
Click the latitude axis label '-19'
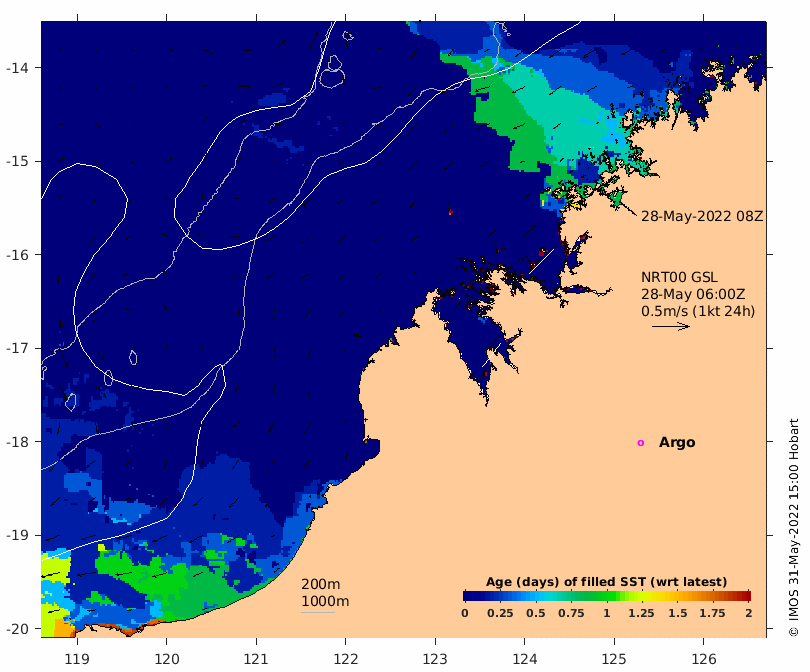tap(17, 535)
